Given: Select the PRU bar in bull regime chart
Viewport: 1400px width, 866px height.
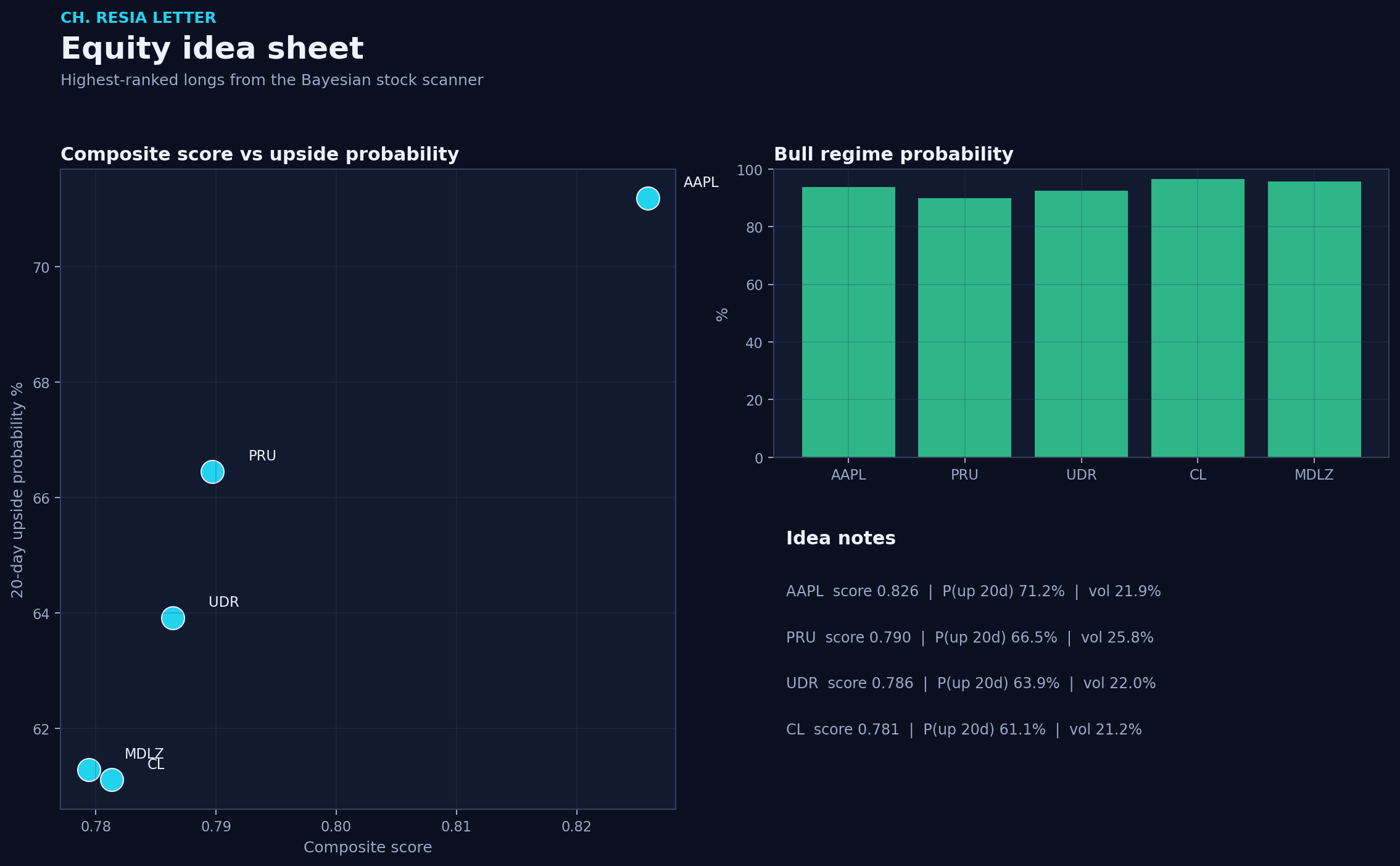Looking at the screenshot, I should [964, 328].
